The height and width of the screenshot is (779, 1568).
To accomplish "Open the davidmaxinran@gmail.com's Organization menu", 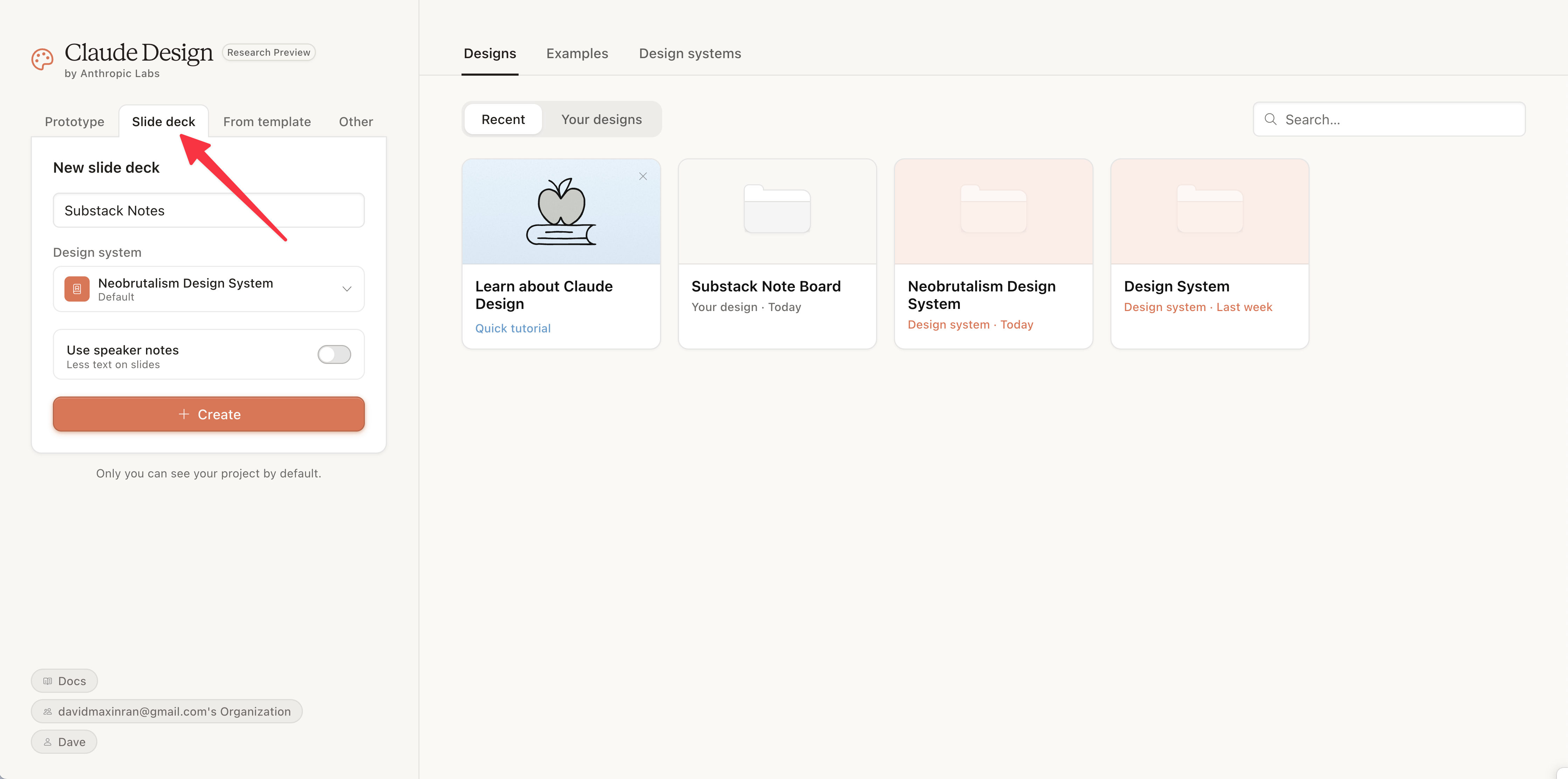I will (167, 712).
